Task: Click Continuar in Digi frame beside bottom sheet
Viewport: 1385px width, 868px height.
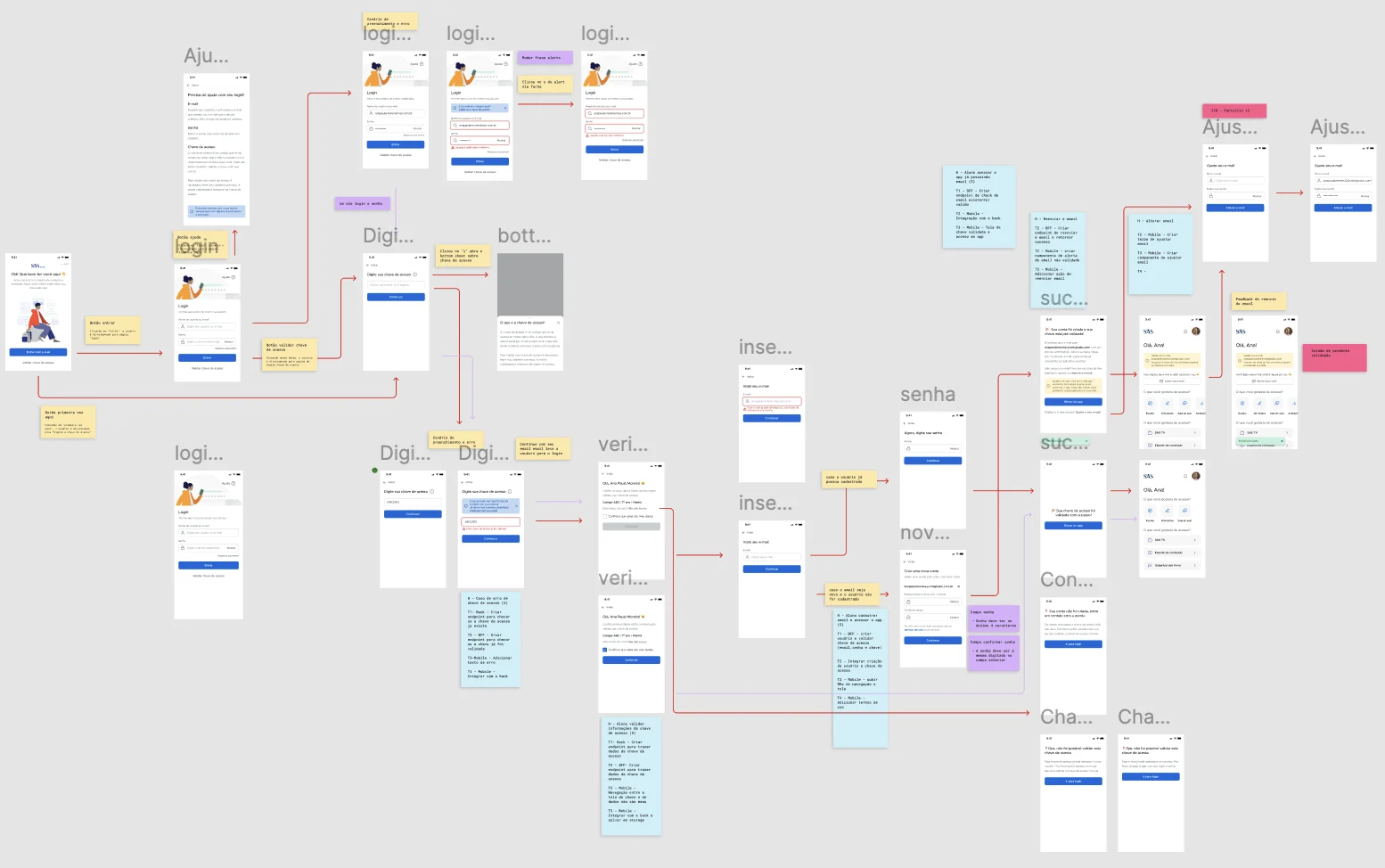Action: point(396,297)
